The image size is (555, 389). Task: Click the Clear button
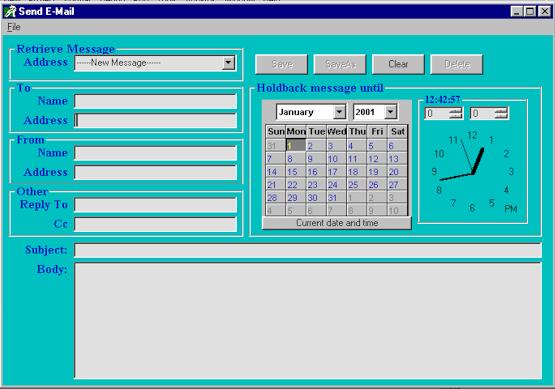point(398,64)
